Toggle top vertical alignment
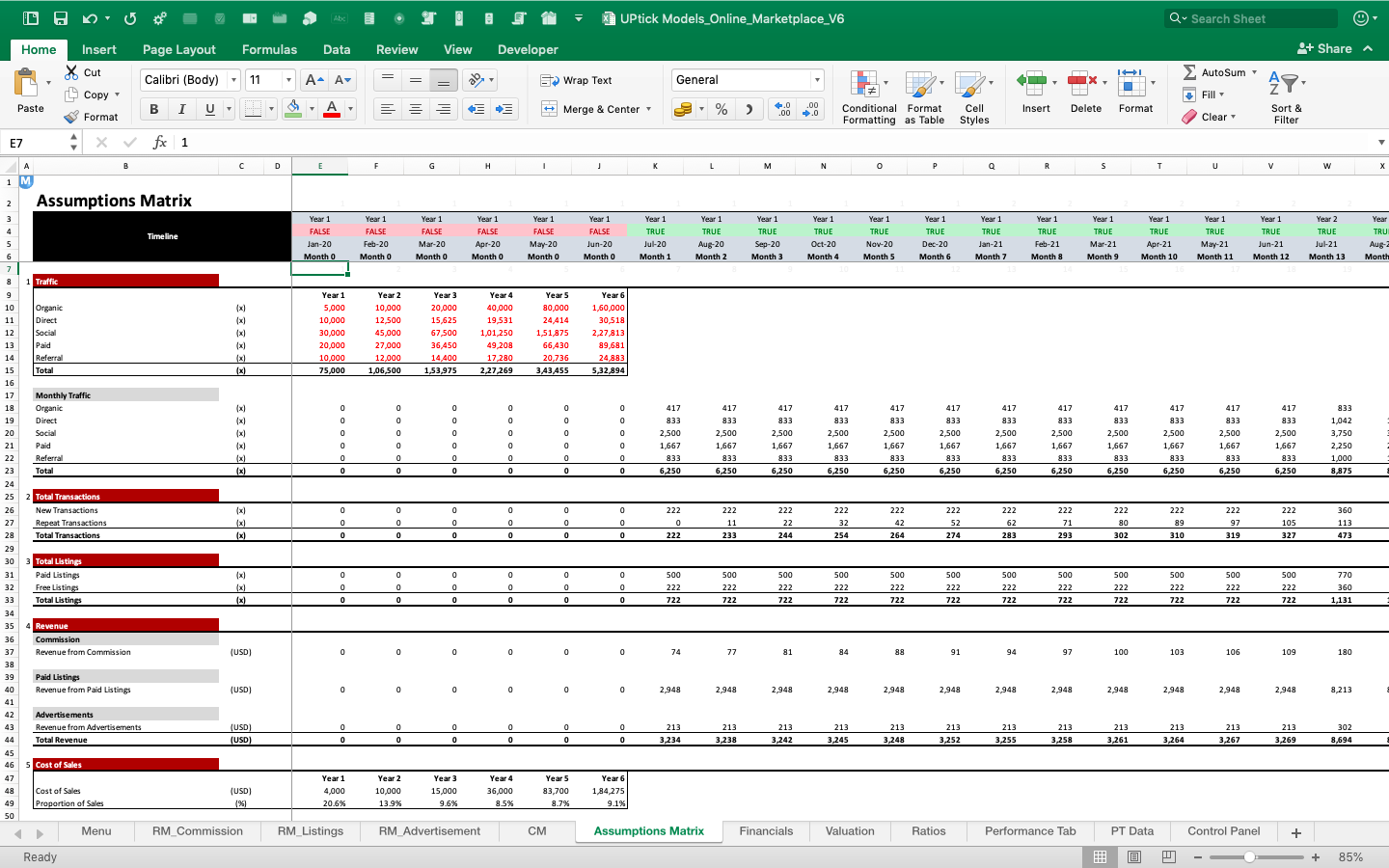 click(388, 80)
